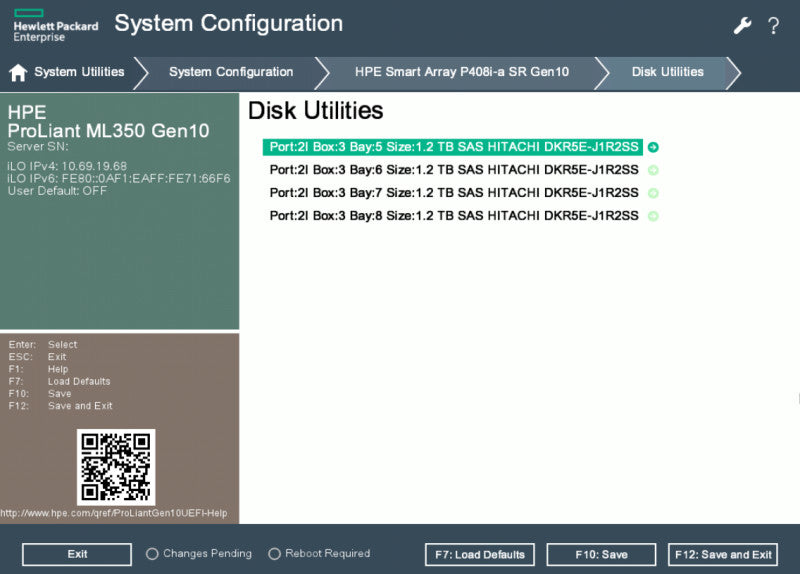
Task: Click the Exit button
Action: tap(77, 554)
